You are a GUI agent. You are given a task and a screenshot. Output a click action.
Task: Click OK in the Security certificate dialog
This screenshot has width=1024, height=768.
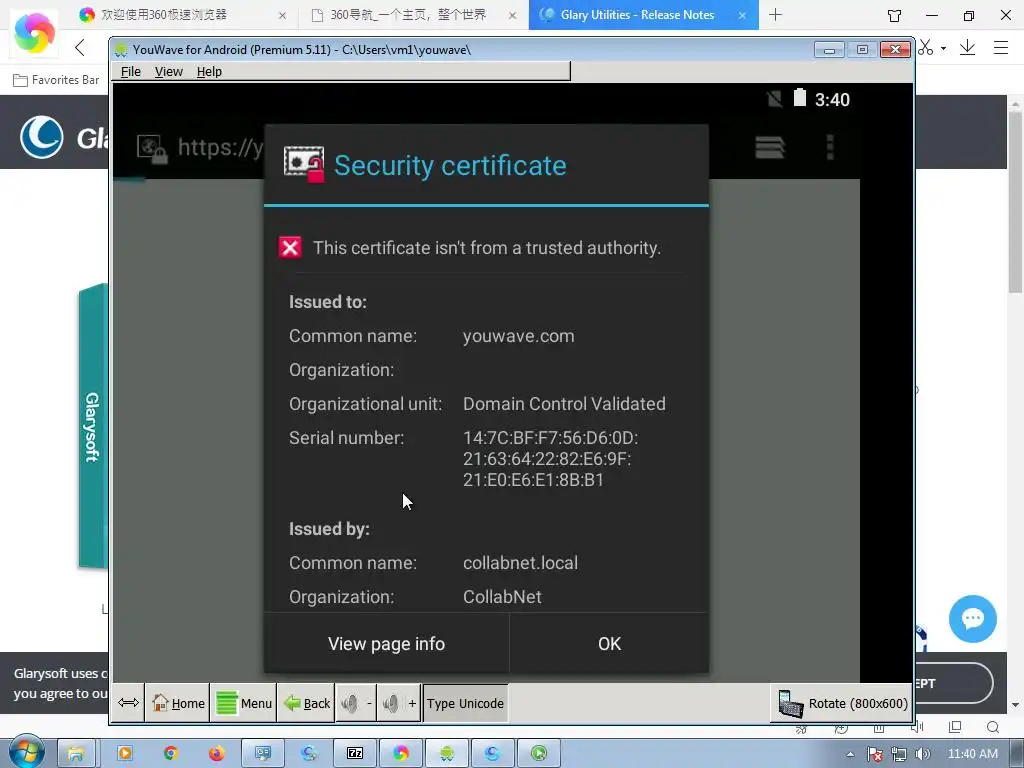(x=609, y=643)
